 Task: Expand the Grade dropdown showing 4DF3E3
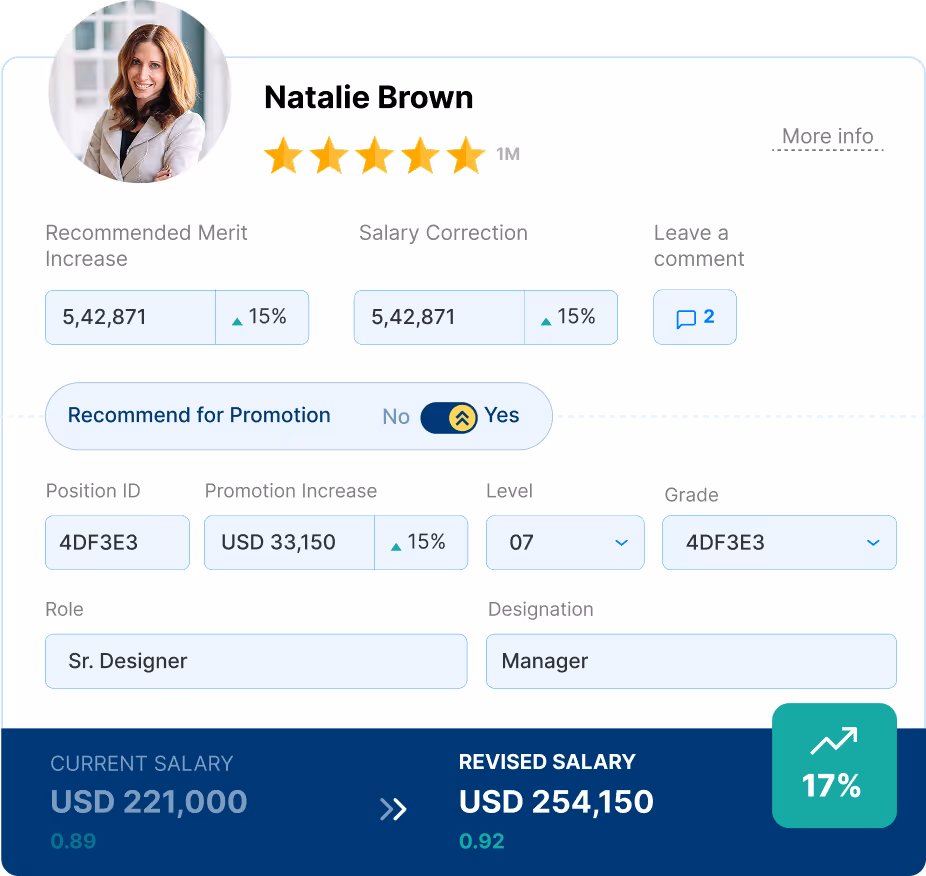click(778, 542)
